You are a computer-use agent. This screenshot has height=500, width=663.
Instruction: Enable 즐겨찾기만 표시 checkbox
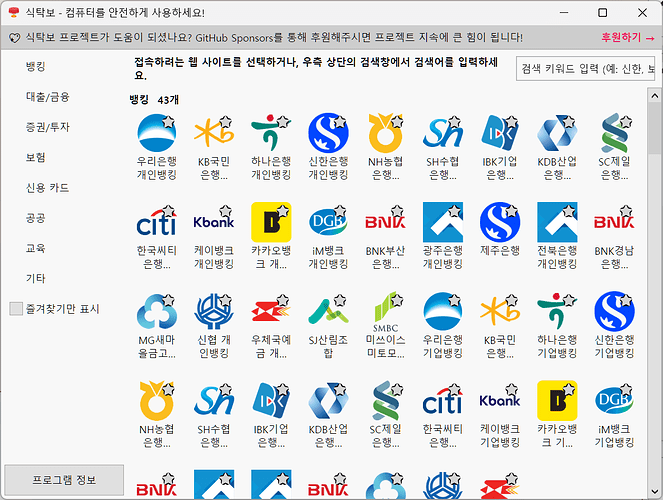click(x=16, y=309)
